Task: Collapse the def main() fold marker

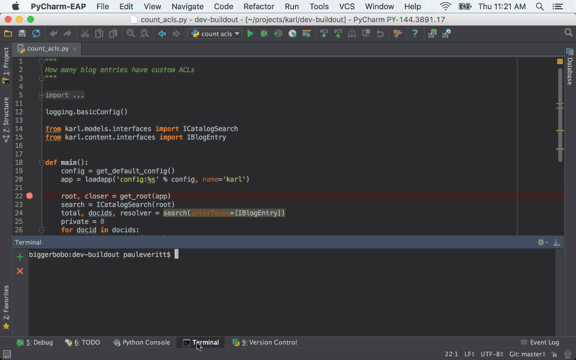Action: [42, 162]
